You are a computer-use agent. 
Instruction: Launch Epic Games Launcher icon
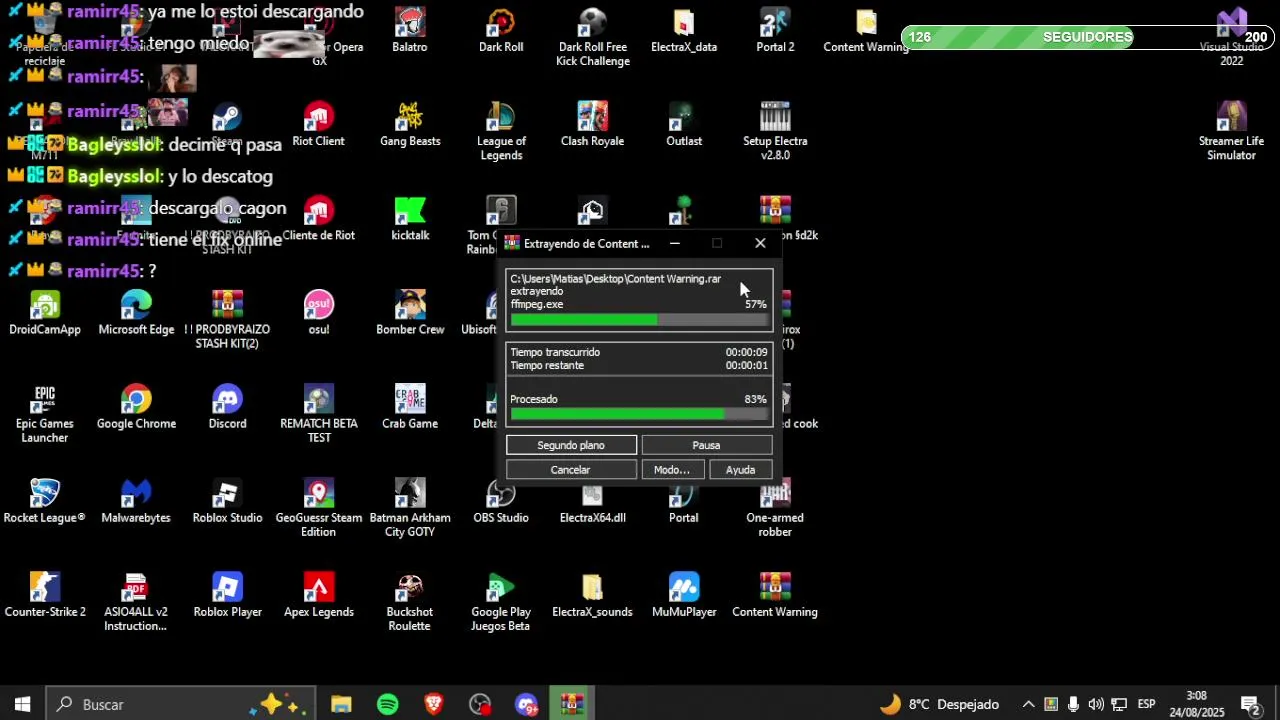(45, 414)
